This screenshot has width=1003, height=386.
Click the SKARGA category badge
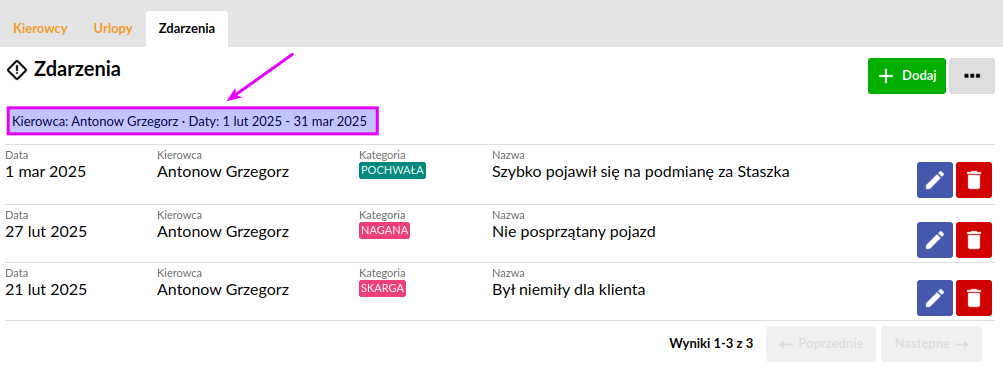(x=383, y=289)
